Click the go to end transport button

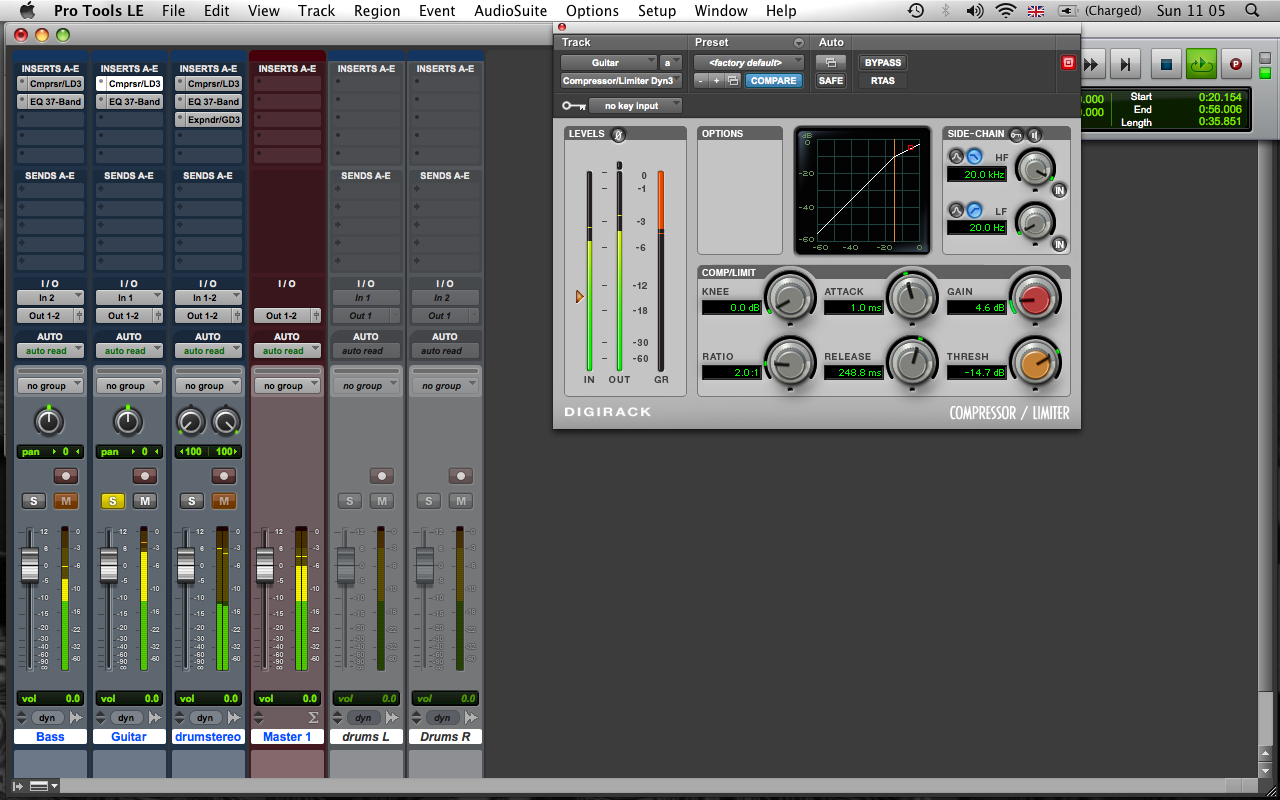coord(1125,65)
